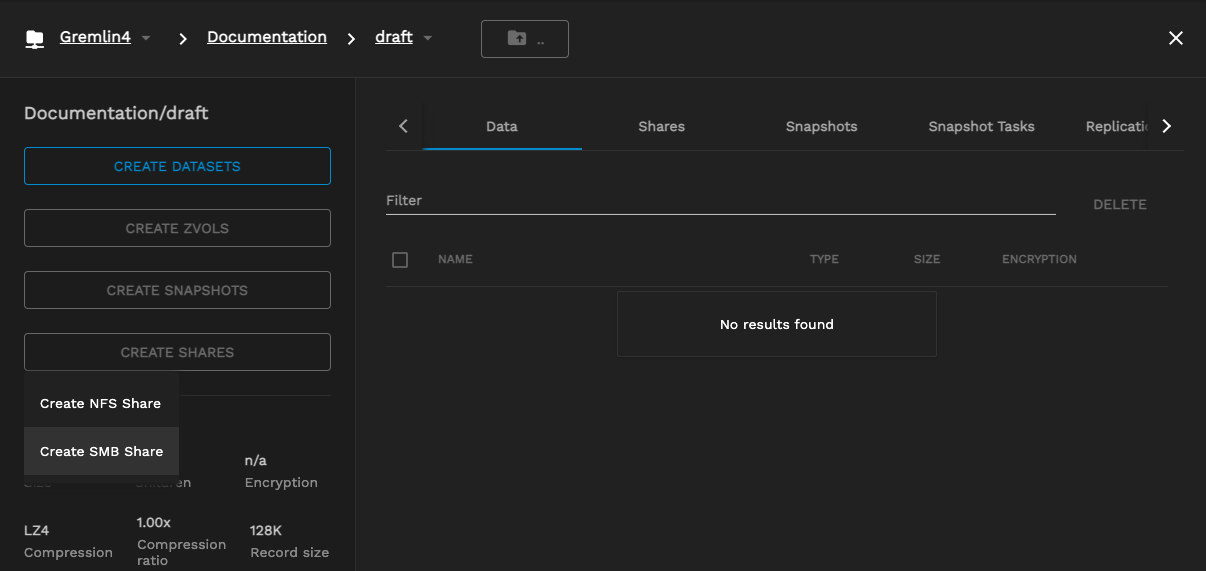Viewport: 1206px width, 571px height.
Task: Open the Create Shares dropdown button
Action: pos(177,352)
